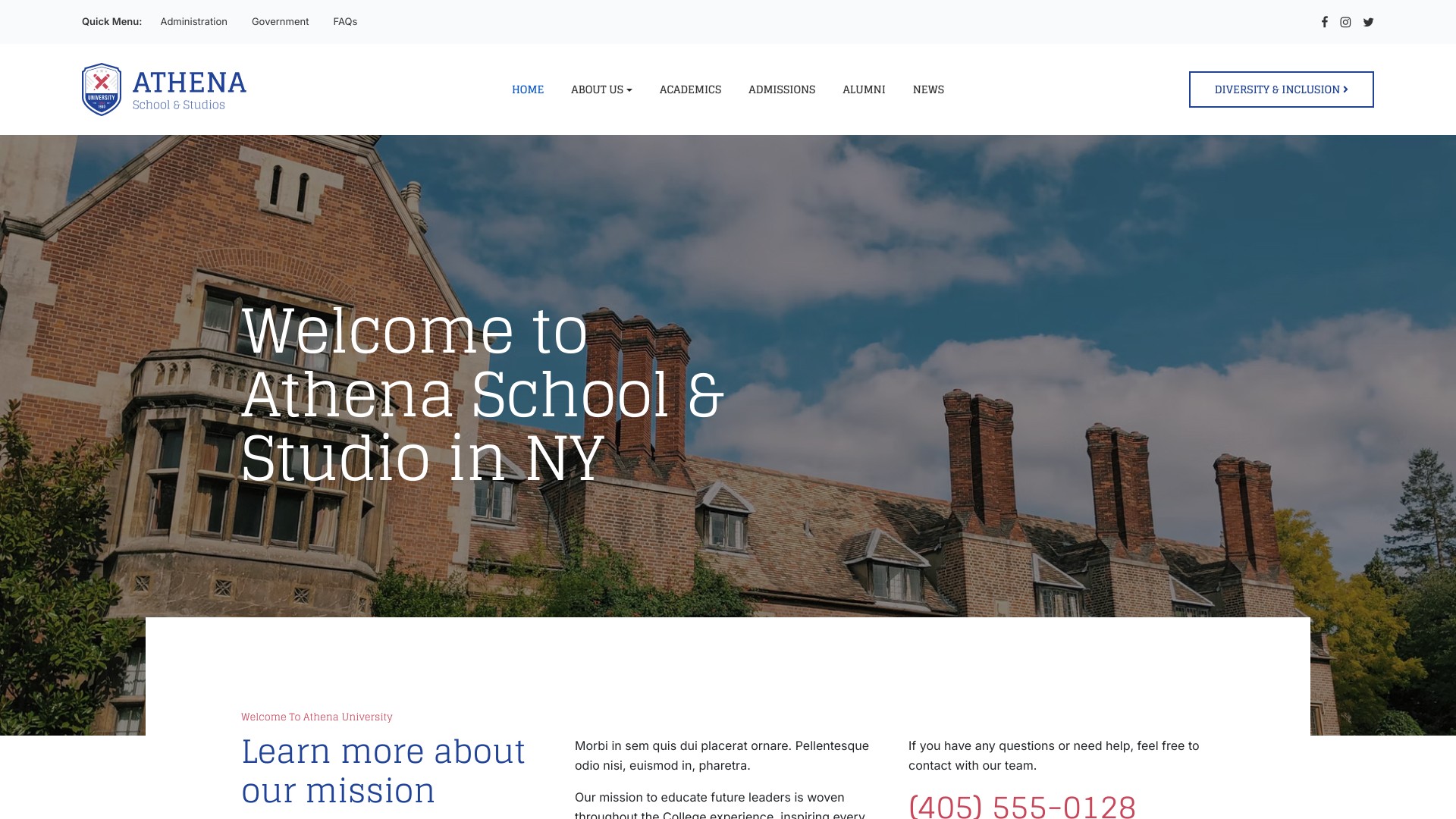Open the Instagram social icon
Viewport: 1456px width, 819px height.
1345,22
